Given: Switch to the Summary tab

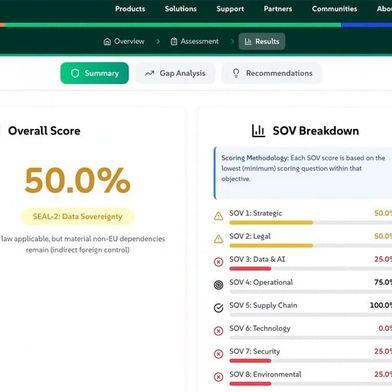Looking at the screenshot, I should [94, 73].
